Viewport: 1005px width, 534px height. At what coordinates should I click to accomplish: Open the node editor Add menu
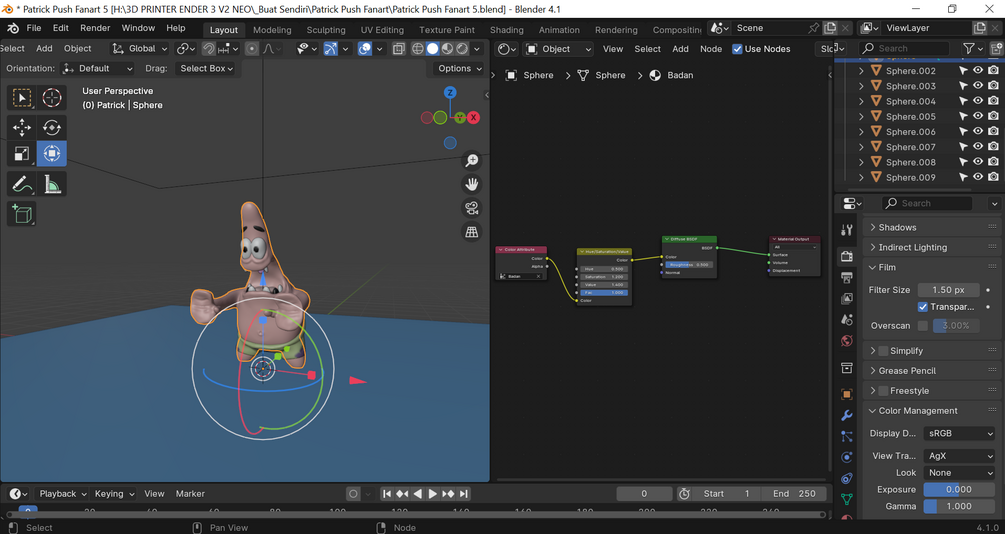680,49
